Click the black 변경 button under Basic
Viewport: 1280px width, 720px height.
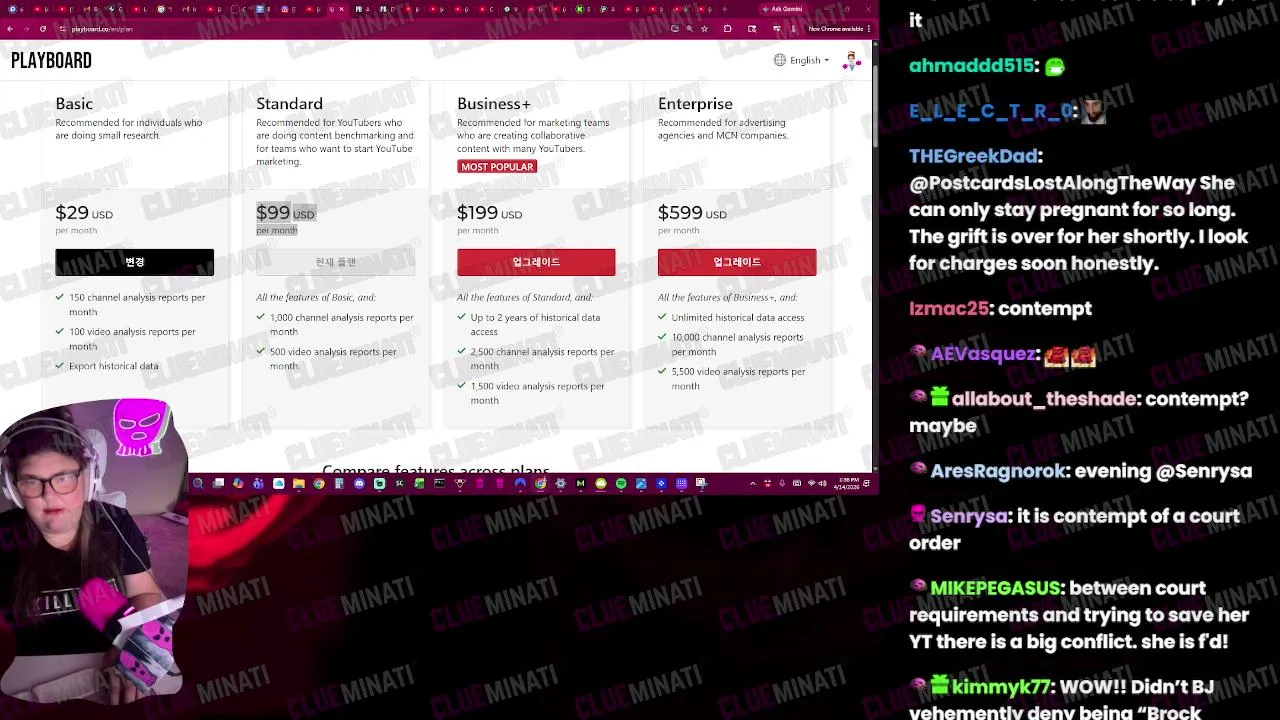tap(135, 262)
